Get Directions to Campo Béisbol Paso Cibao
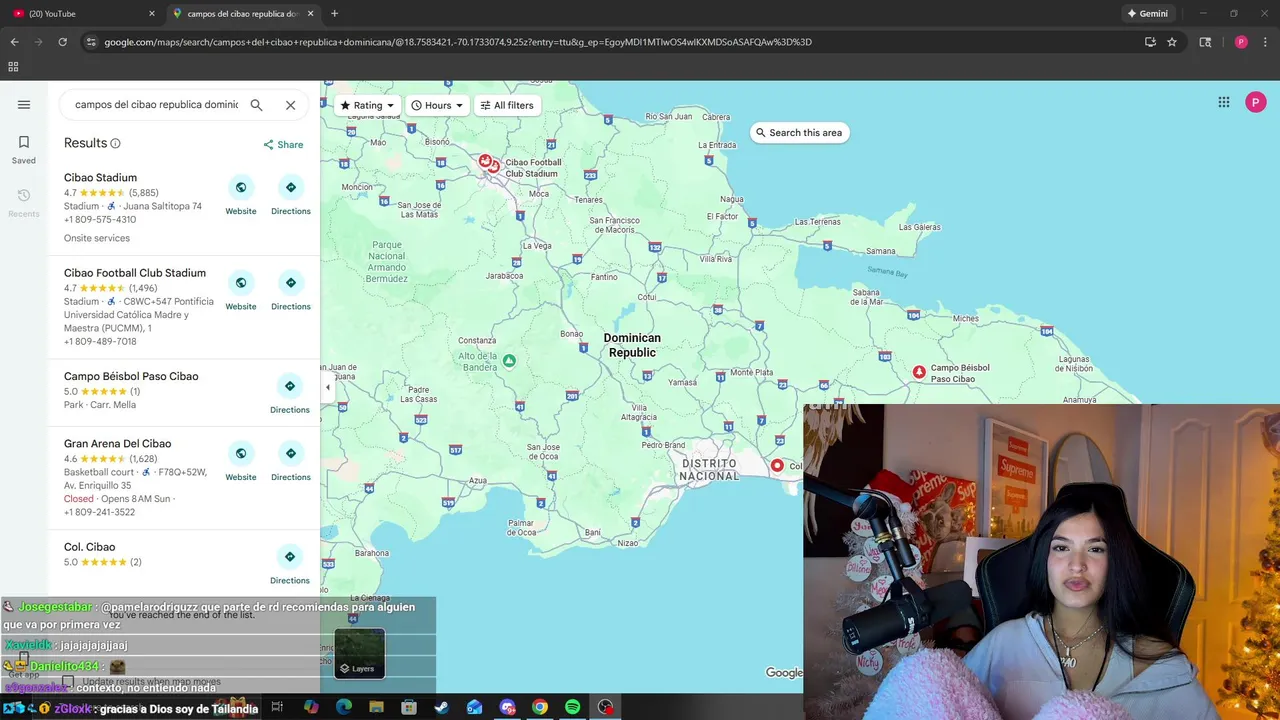1280x720 pixels. 290,394
